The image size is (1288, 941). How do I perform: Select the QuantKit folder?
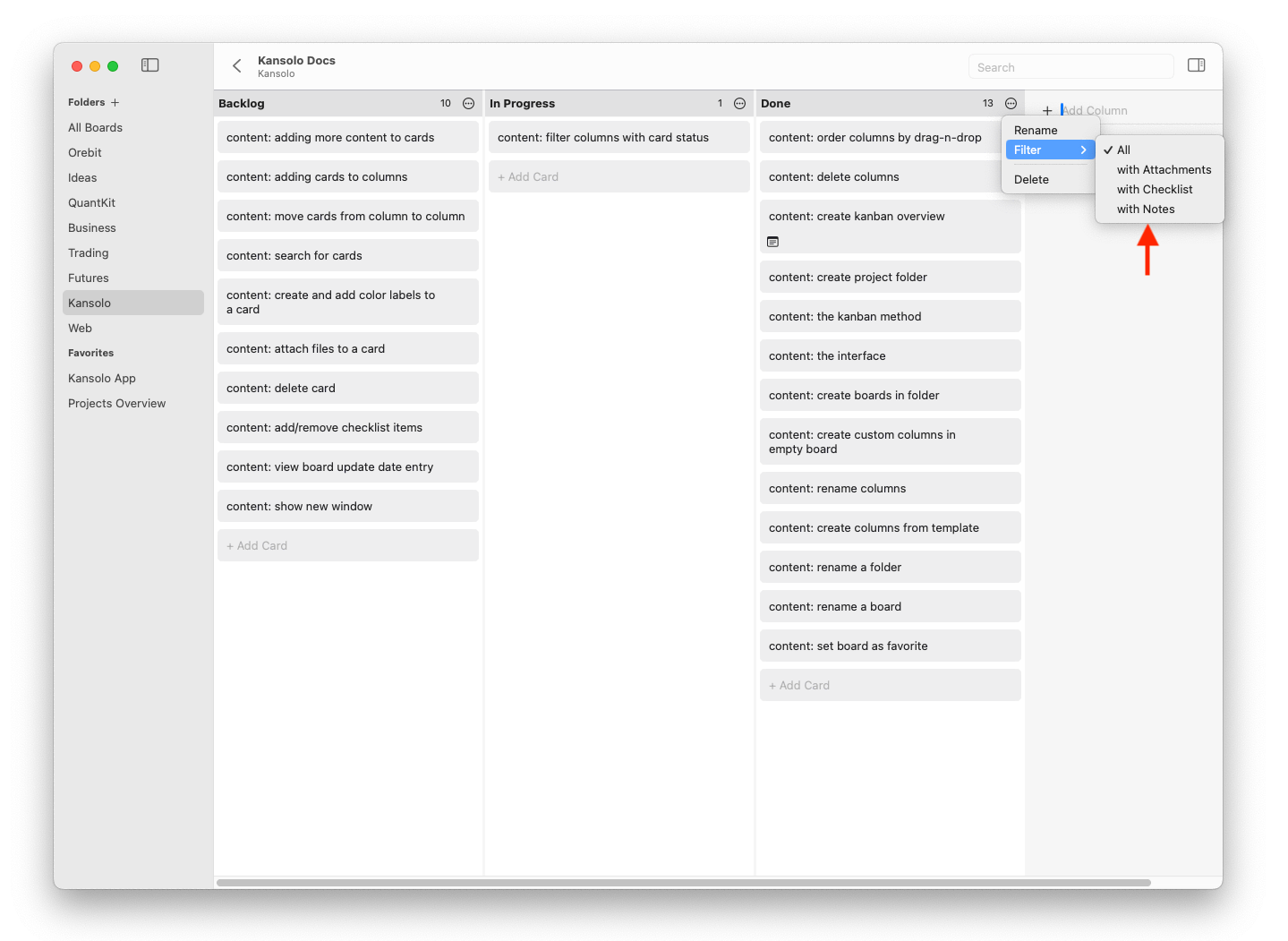pos(133,203)
